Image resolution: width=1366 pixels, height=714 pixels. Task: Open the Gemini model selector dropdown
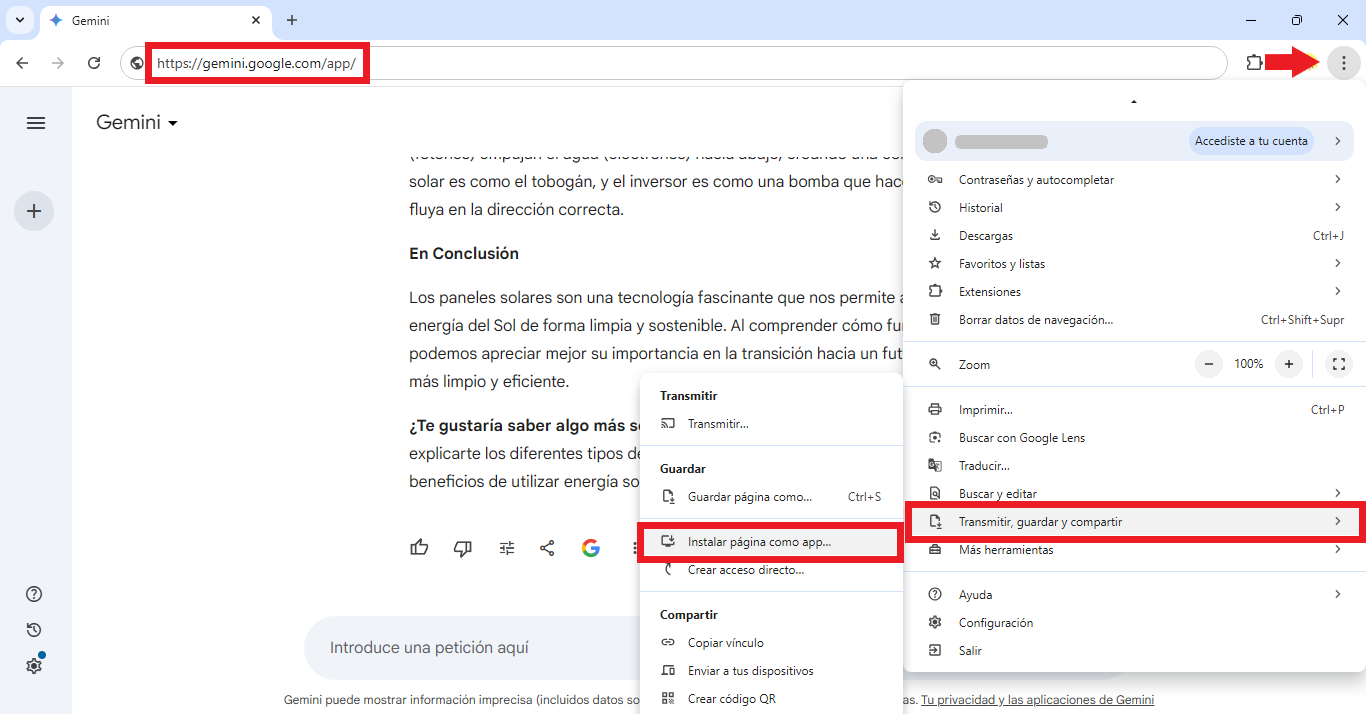[137, 123]
